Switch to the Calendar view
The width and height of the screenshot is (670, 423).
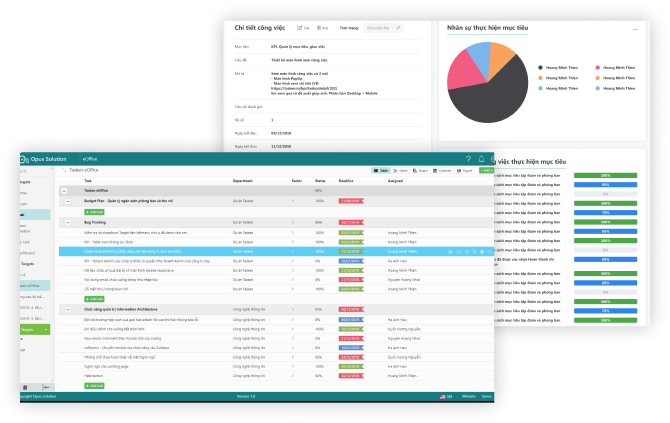point(442,170)
